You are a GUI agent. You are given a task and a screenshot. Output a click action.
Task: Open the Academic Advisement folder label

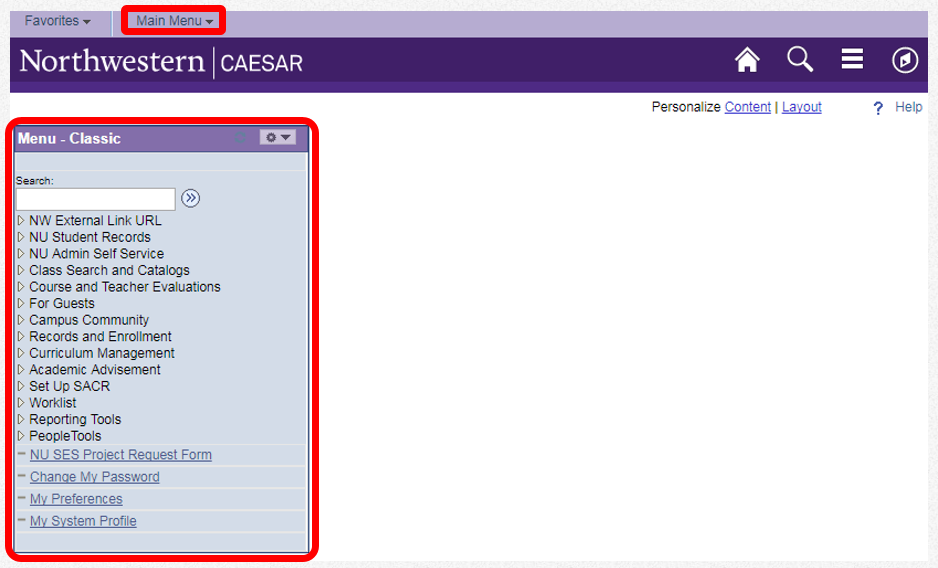(x=95, y=370)
